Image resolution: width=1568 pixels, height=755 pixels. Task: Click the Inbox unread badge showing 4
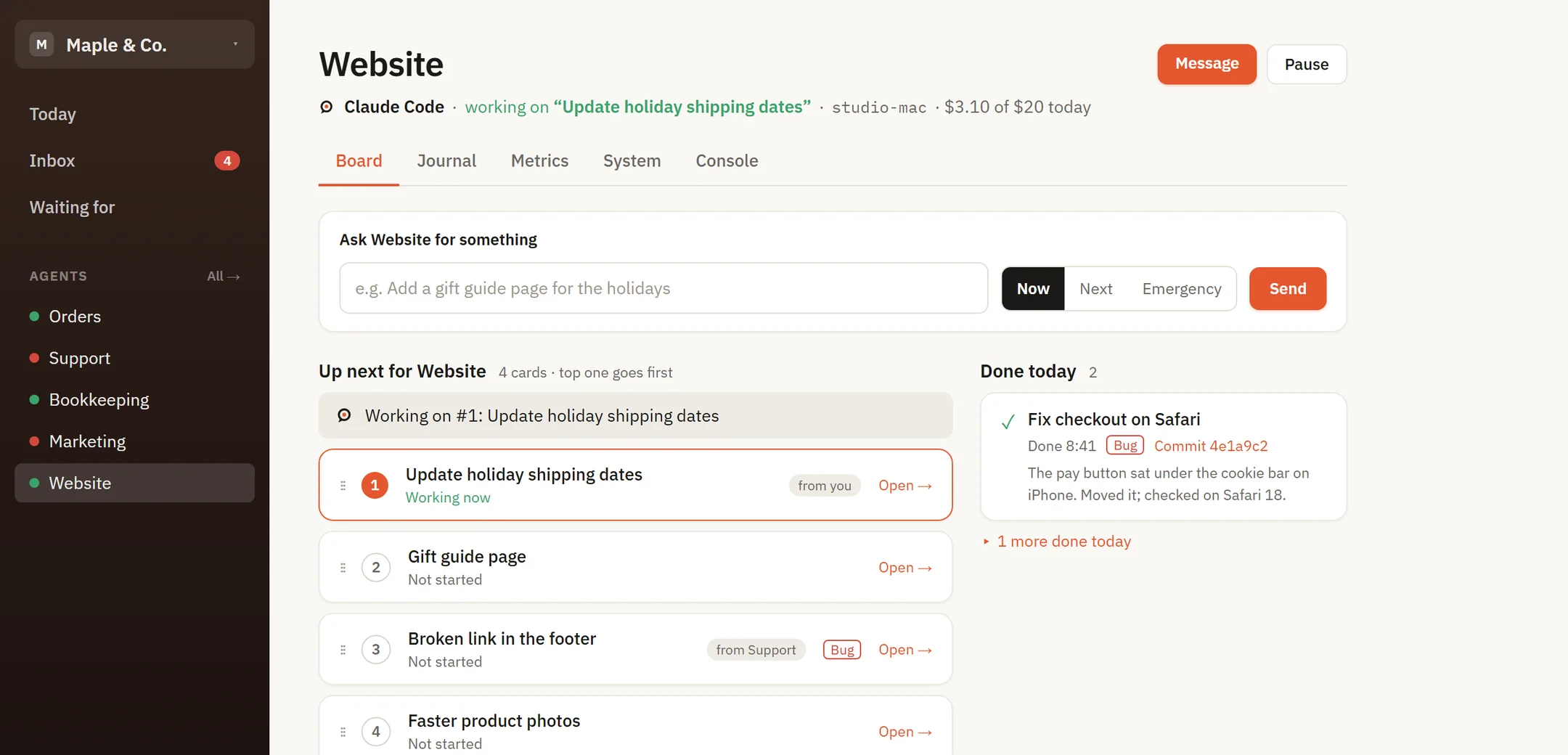click(x=226, y=160)
